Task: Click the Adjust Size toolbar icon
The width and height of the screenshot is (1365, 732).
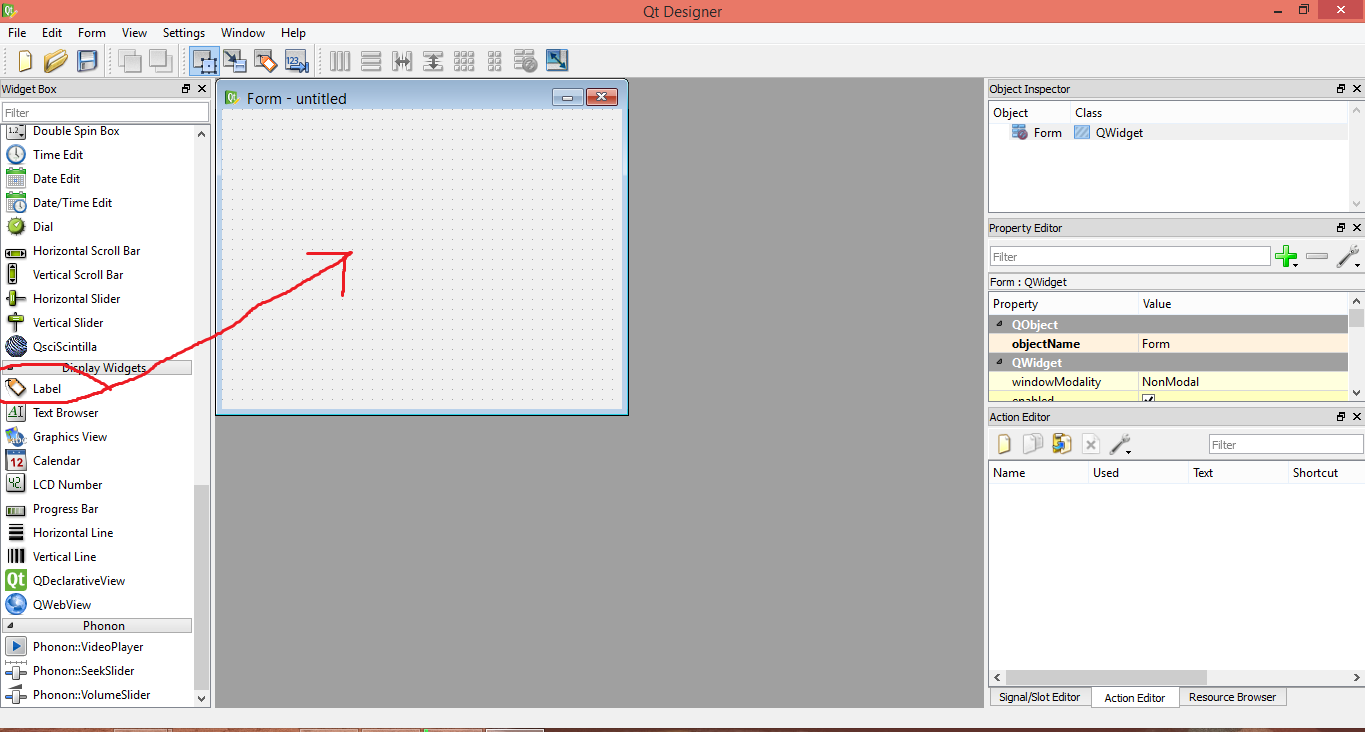Action: (557, 61)
